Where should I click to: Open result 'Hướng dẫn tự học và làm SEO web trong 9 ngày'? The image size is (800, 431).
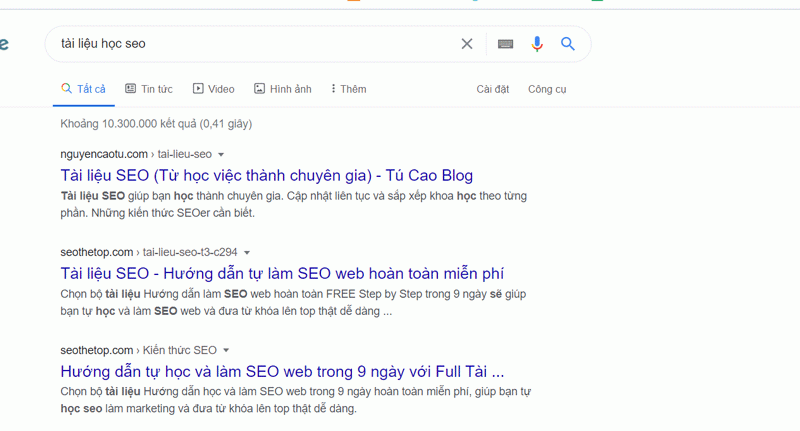[282, 371]
